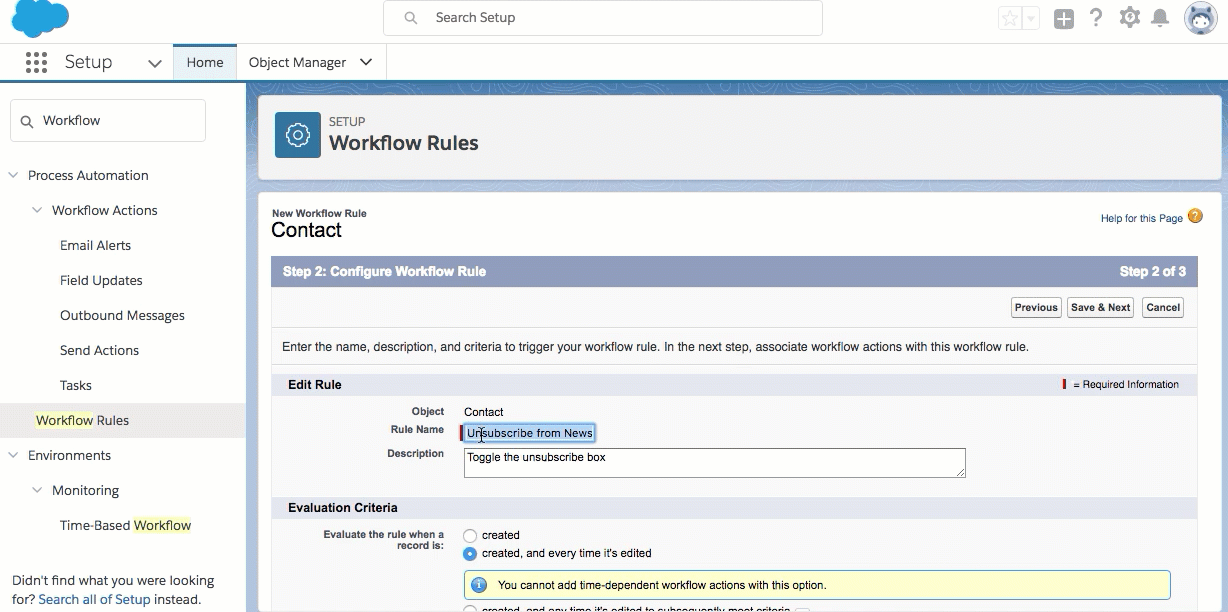This screenshot has height=612, width=1228.
Task: Click the Cancel button
Action: point(1163,307)
